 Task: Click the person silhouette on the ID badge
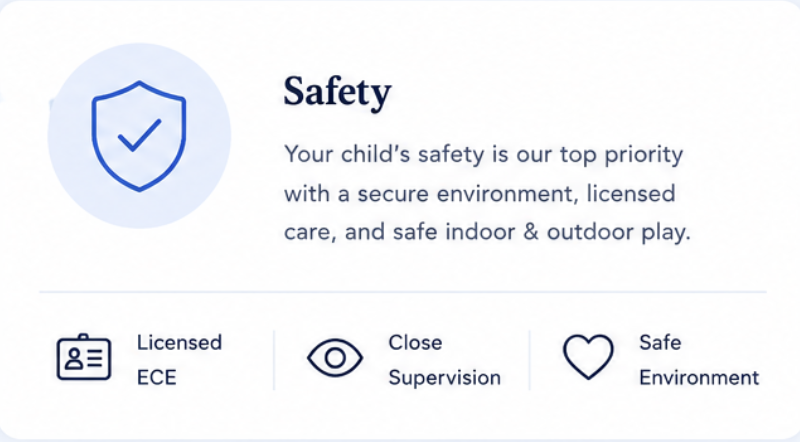[x=74, y=358]
